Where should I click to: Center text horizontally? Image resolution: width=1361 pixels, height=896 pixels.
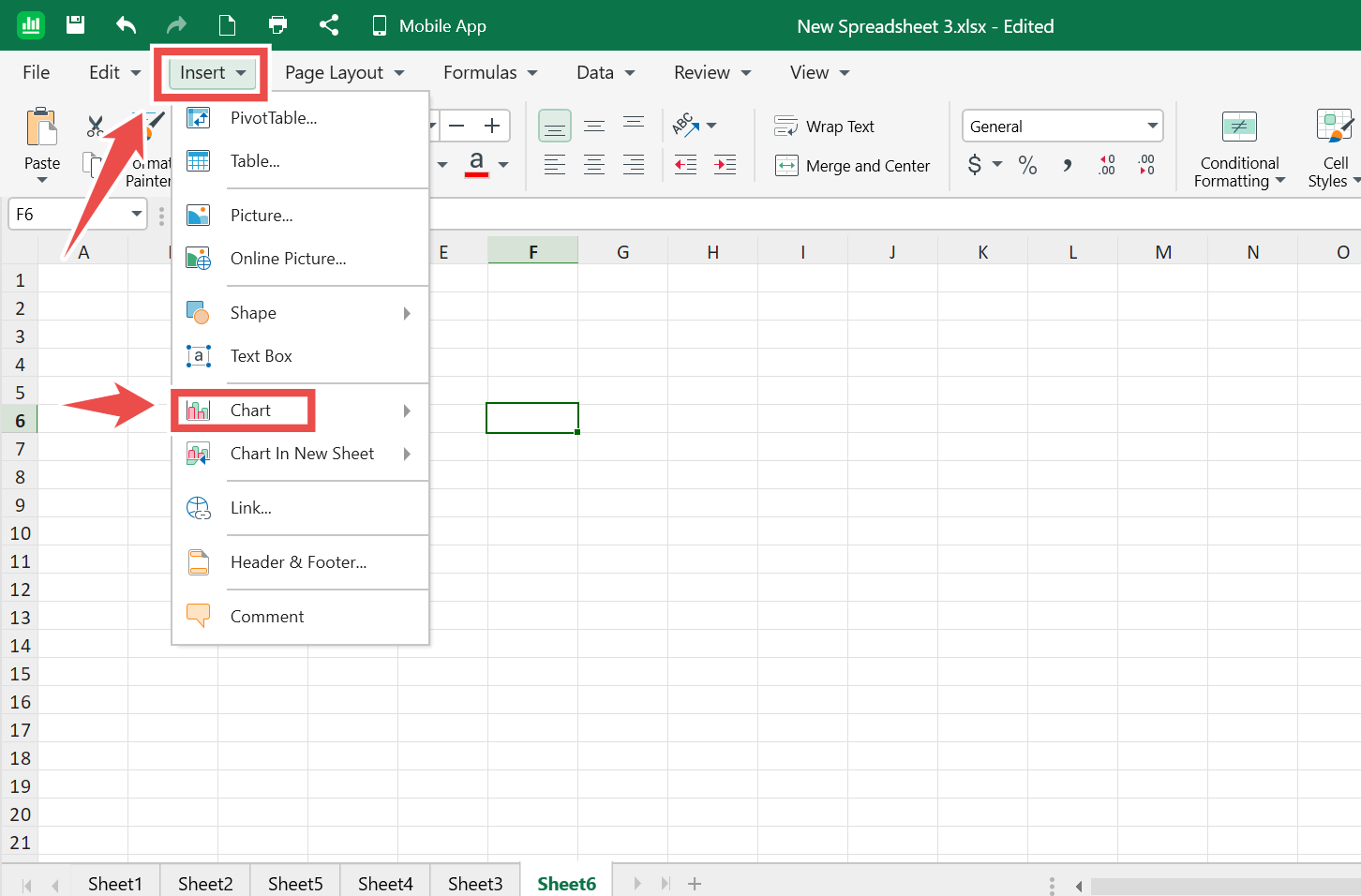pyautogui.click(x=594, y=165)
